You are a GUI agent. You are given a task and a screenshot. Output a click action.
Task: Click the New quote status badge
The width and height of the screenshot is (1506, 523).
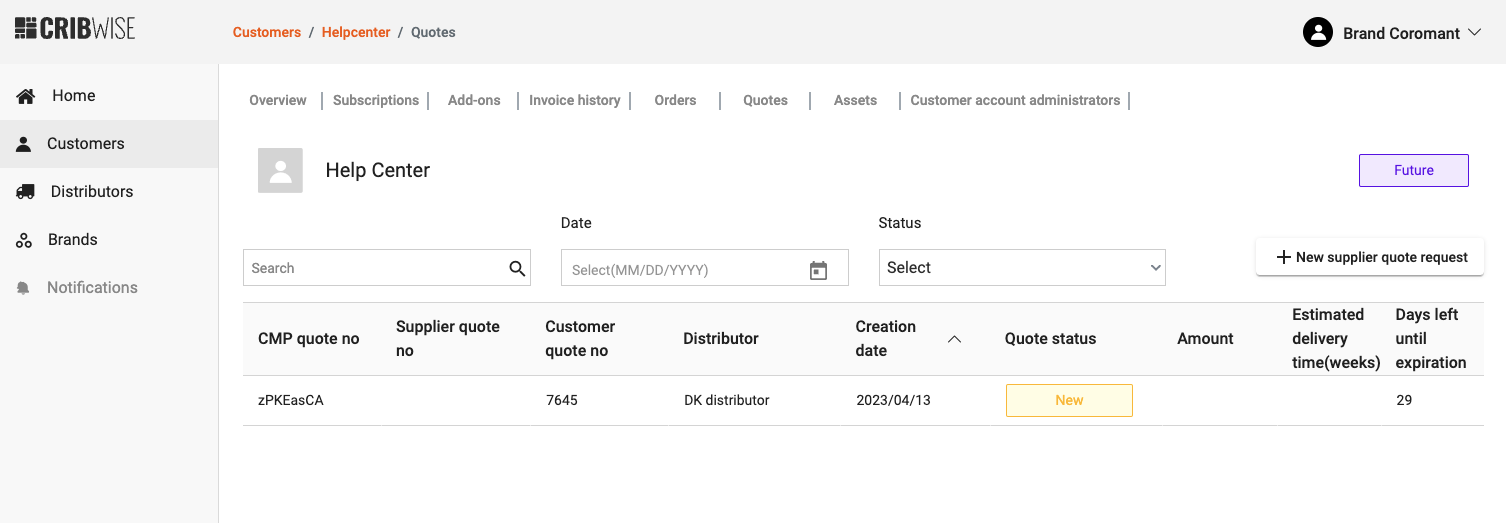[1069, 400]
